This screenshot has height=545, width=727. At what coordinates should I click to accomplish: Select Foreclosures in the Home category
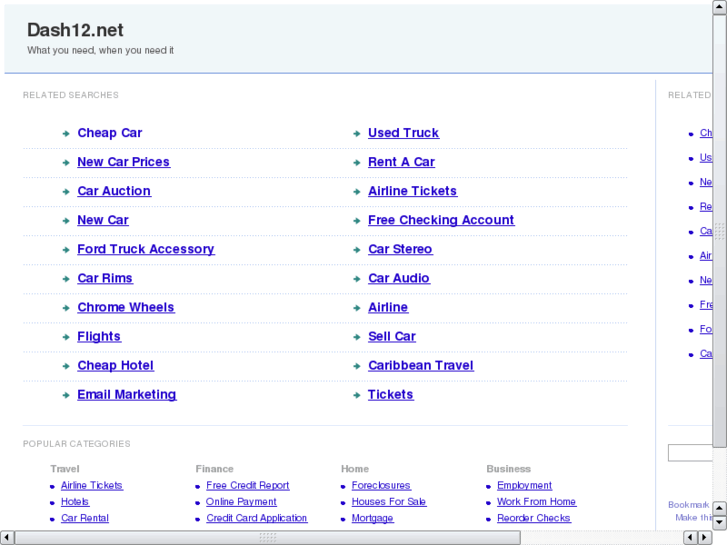(x=381, y=486)
